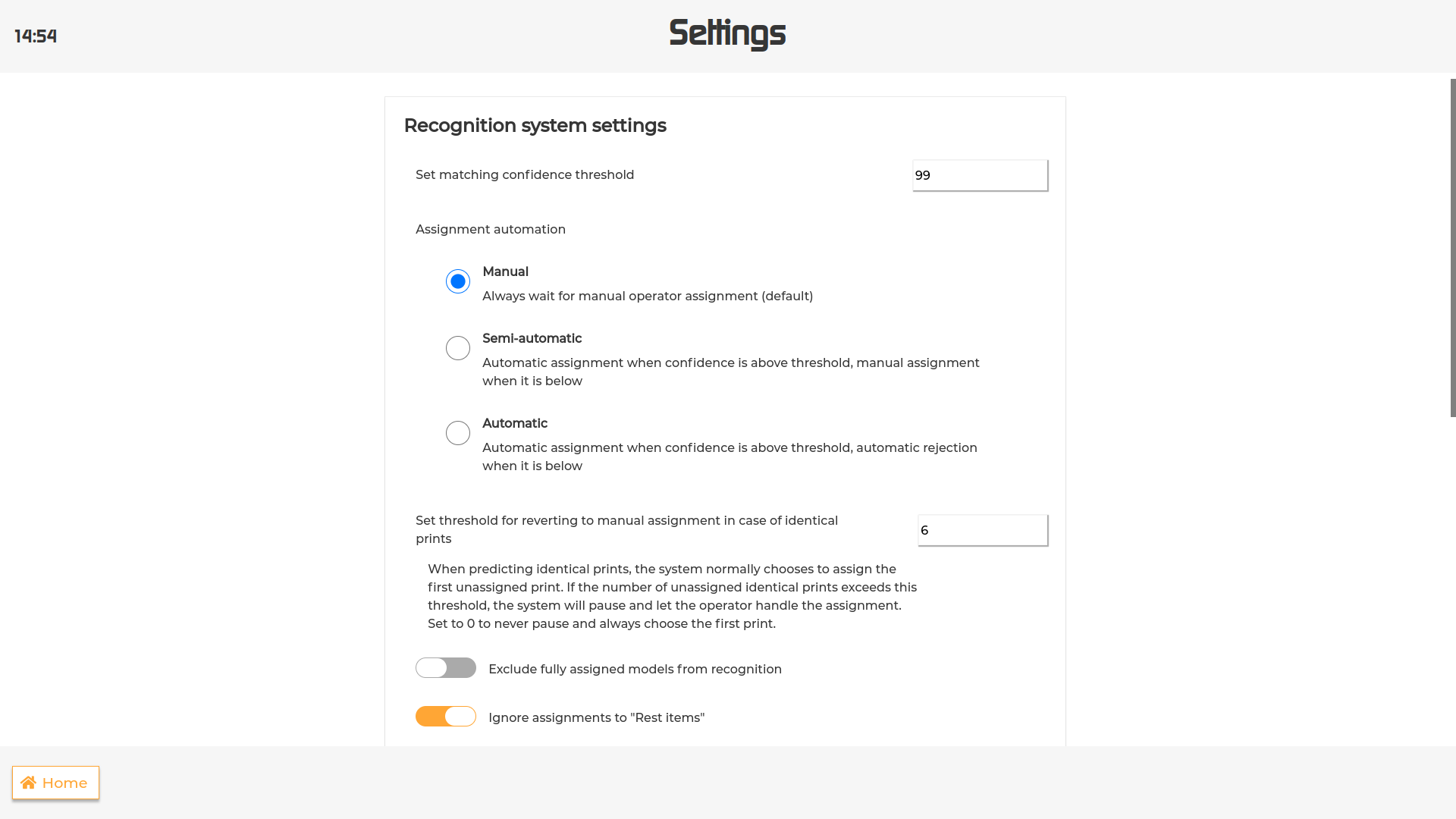Screen dimensions: 1456x819
Task: Disable "Ignore assignments to Rest items"
Action: pyautogui.click(x=446, y=716)
